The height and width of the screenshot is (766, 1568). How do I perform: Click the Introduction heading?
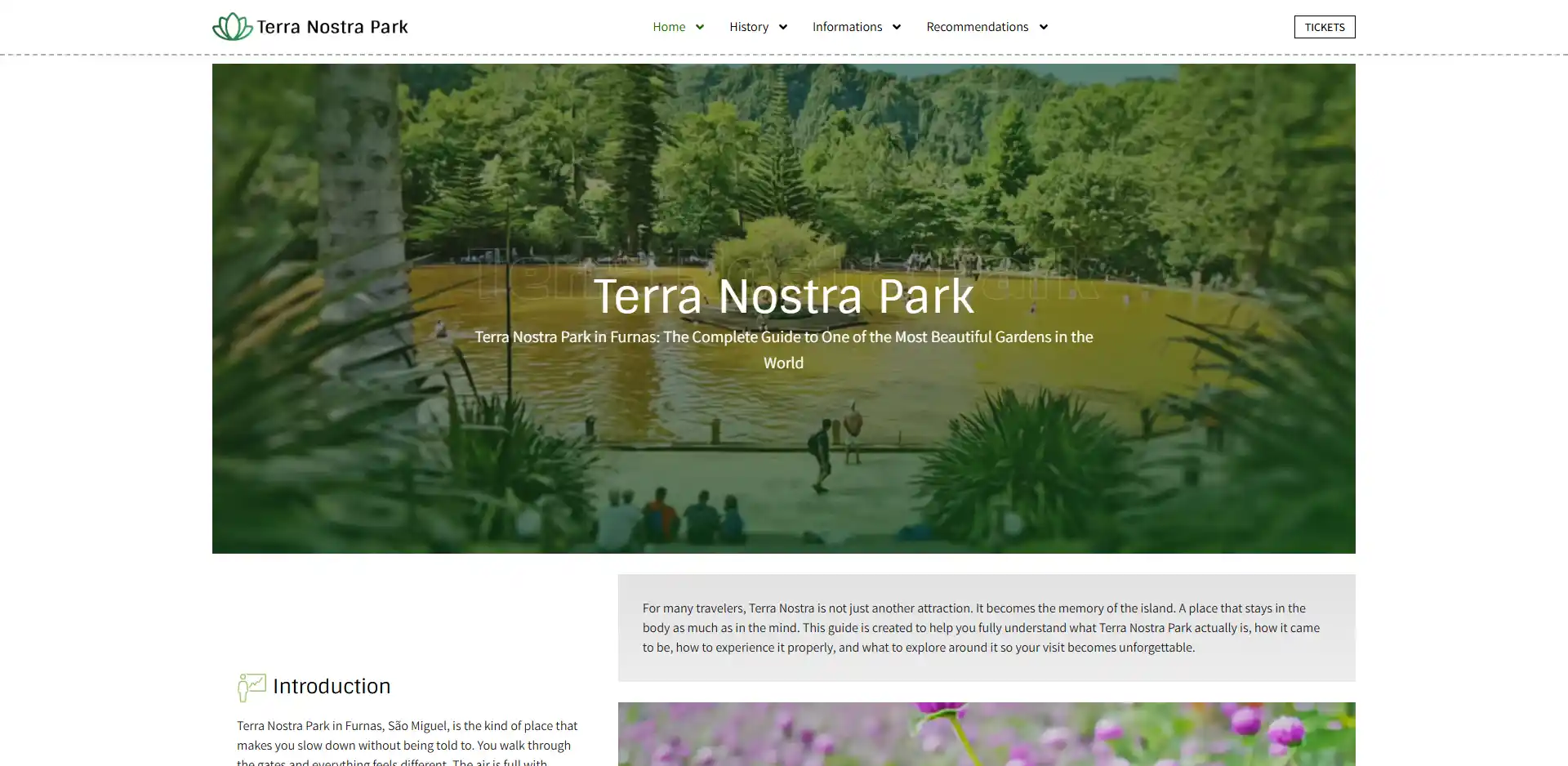[332, 687]
